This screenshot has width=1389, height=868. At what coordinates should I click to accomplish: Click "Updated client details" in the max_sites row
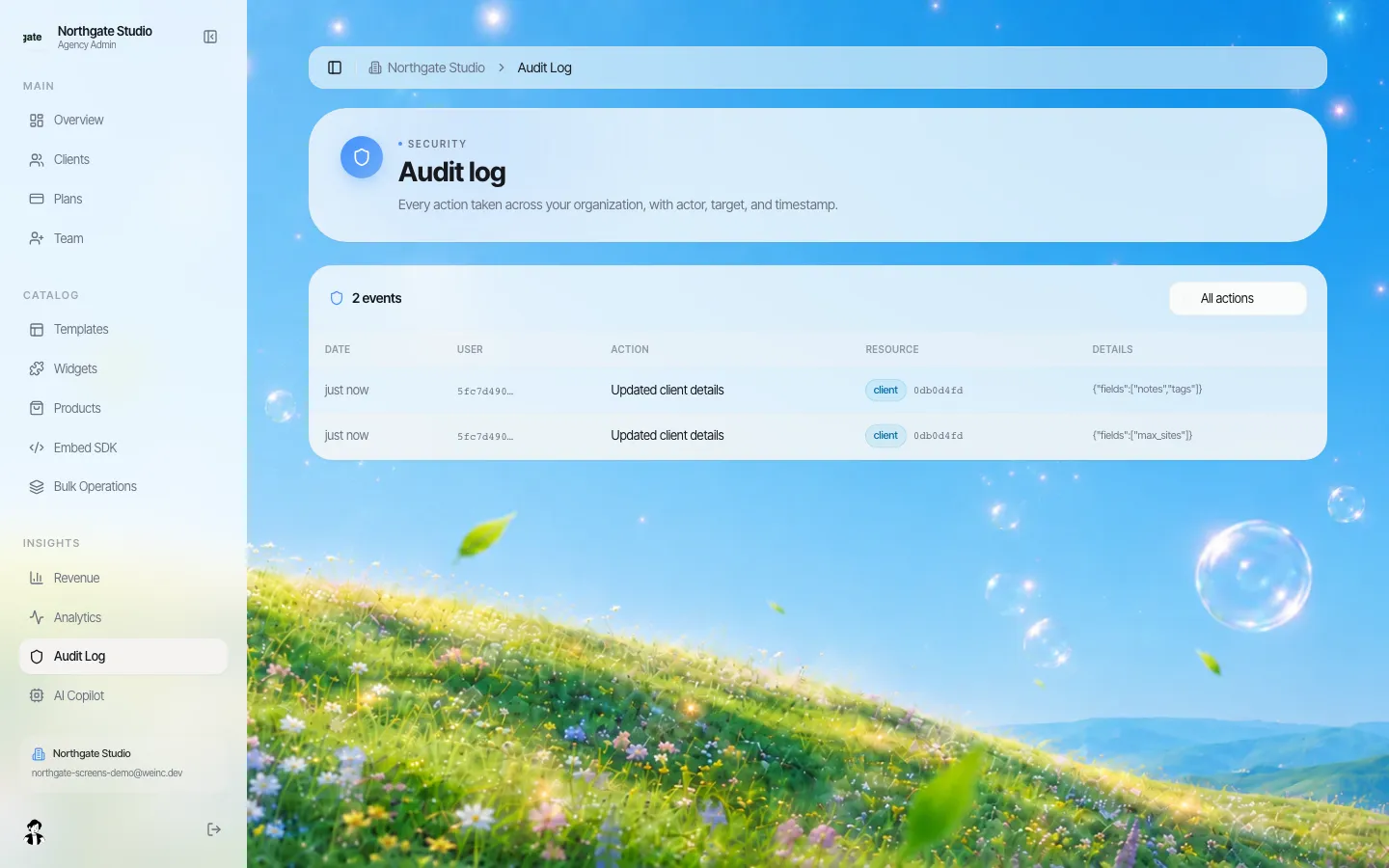coord(667,436)
